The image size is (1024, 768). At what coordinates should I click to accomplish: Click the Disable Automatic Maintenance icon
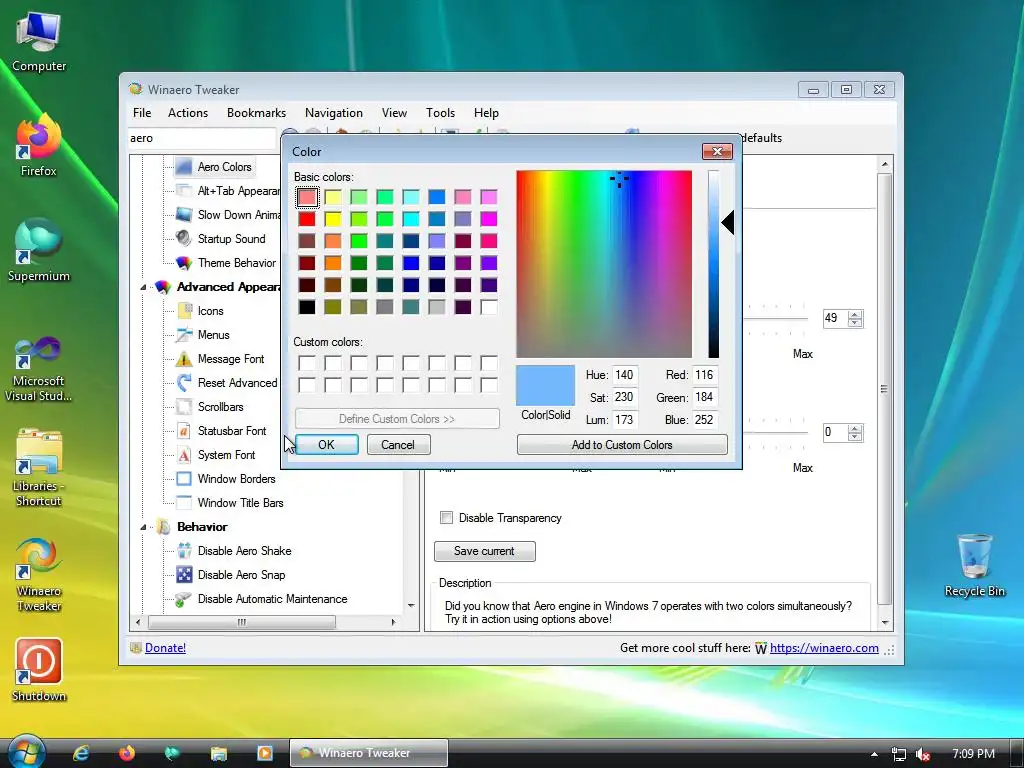184,599
